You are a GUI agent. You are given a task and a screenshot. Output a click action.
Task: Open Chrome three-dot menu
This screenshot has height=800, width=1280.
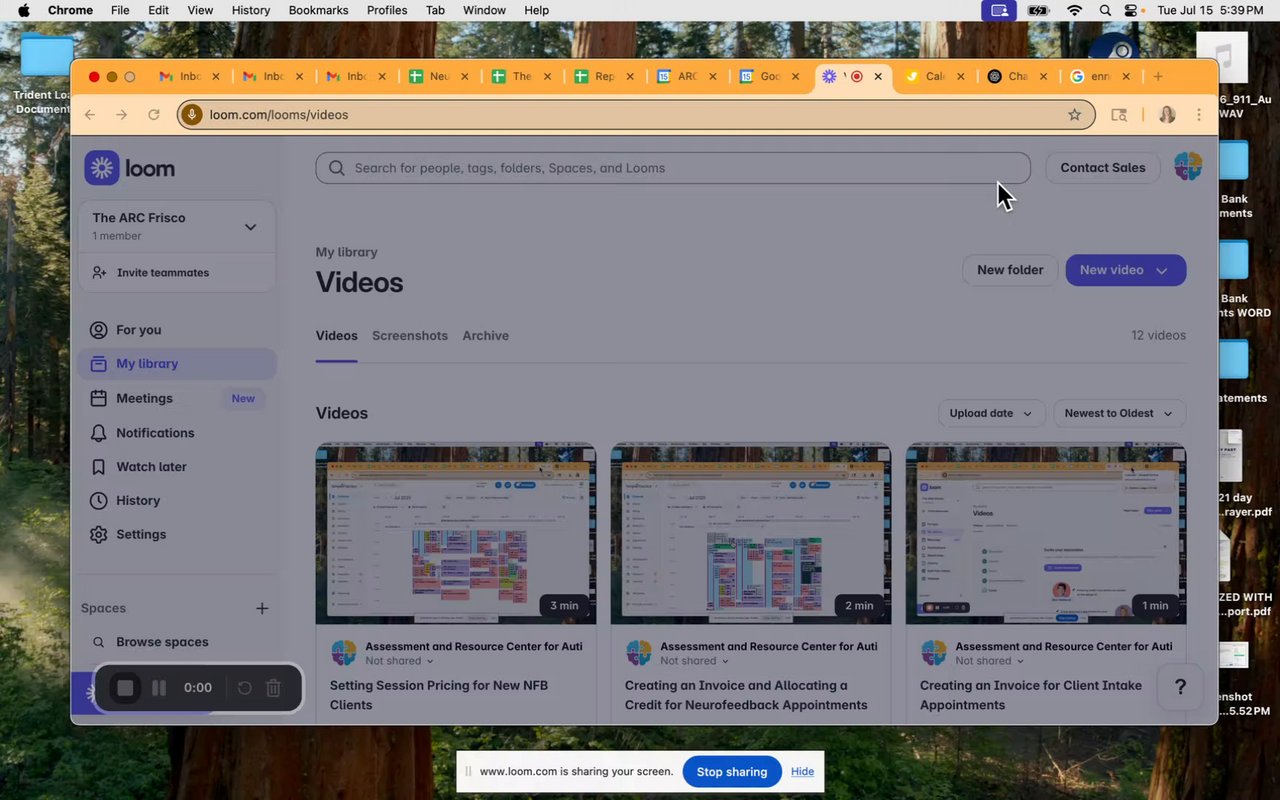click(x=1199, y=115)
